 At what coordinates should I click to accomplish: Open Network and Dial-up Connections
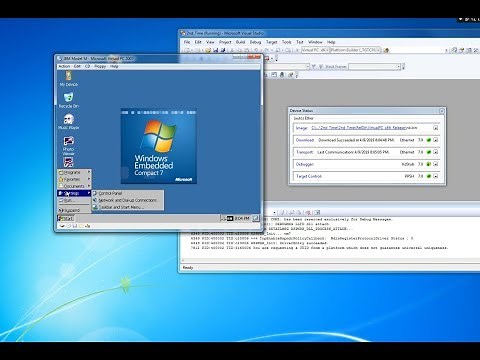click(128, 200)
